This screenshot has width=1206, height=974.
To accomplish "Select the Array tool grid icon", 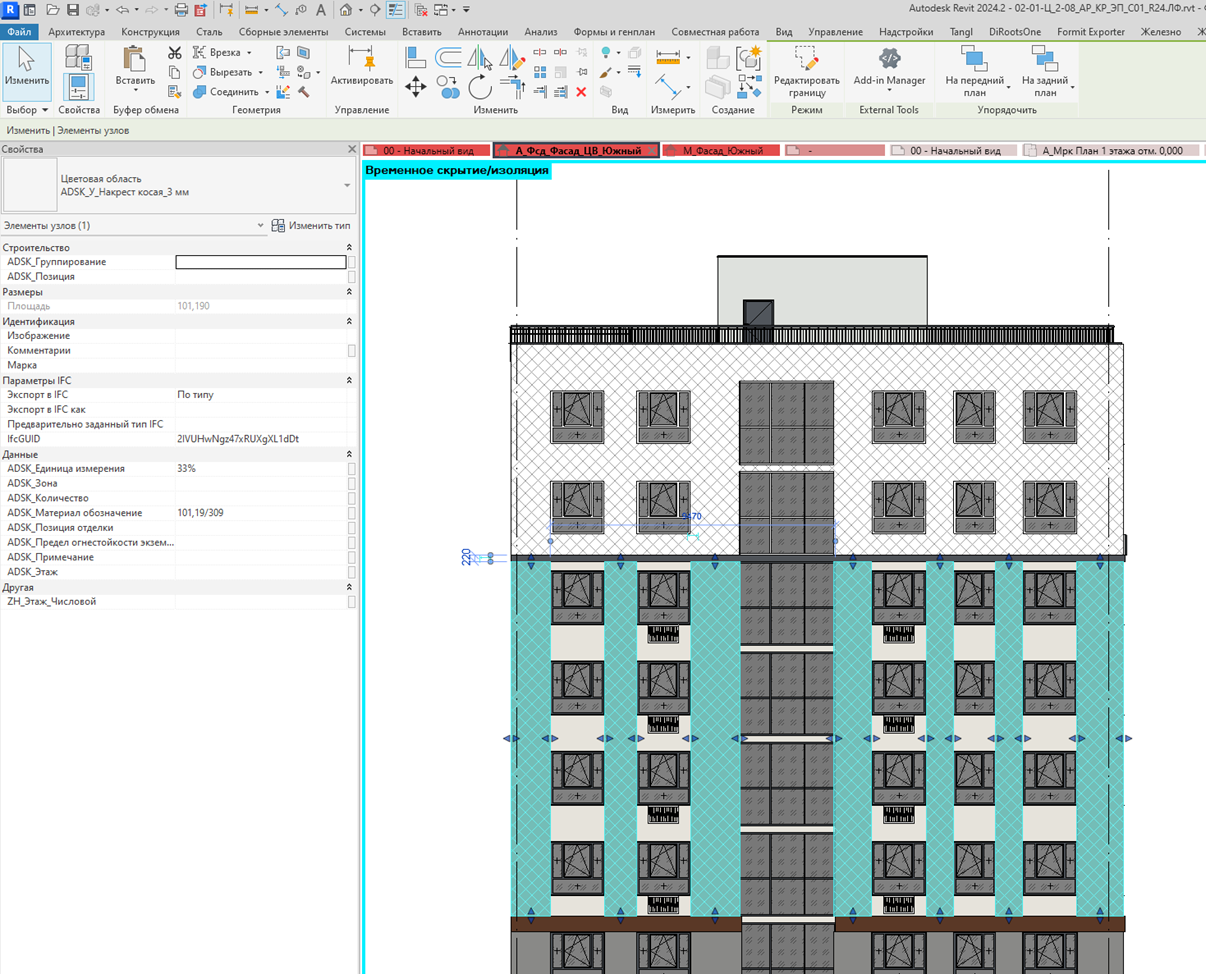I will pyautogui.click(x=540, y=72).
